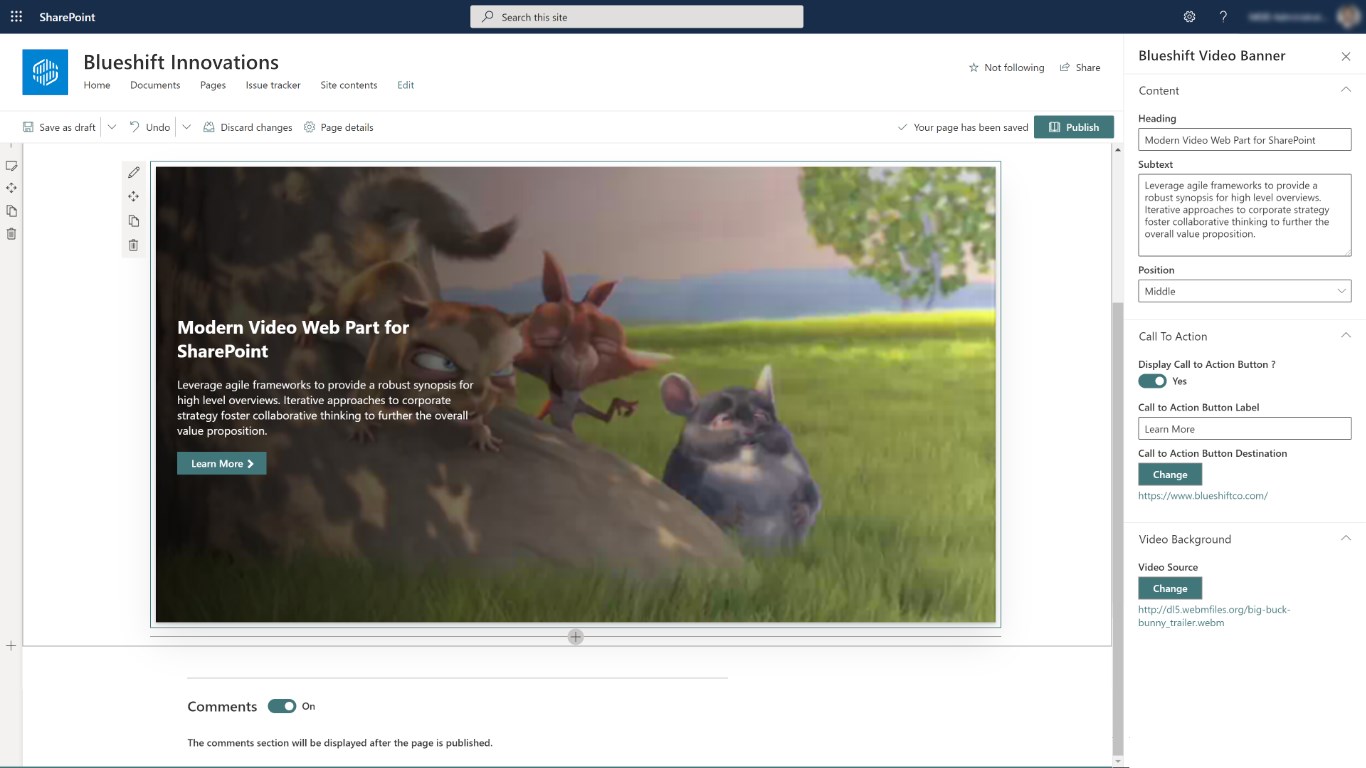Open Site contents in navigation
This screenshot has height=768, width=1366.
coord(349,85)
